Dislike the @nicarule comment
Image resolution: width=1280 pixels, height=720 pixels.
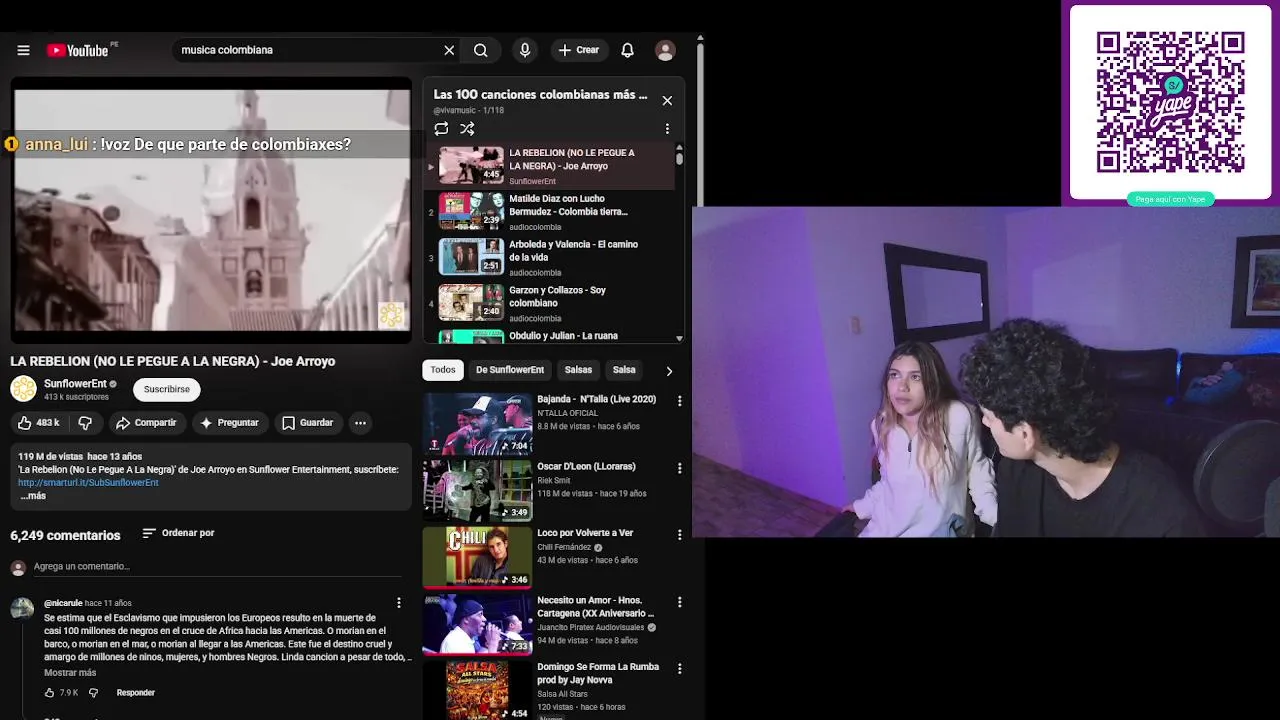(94, 692)
